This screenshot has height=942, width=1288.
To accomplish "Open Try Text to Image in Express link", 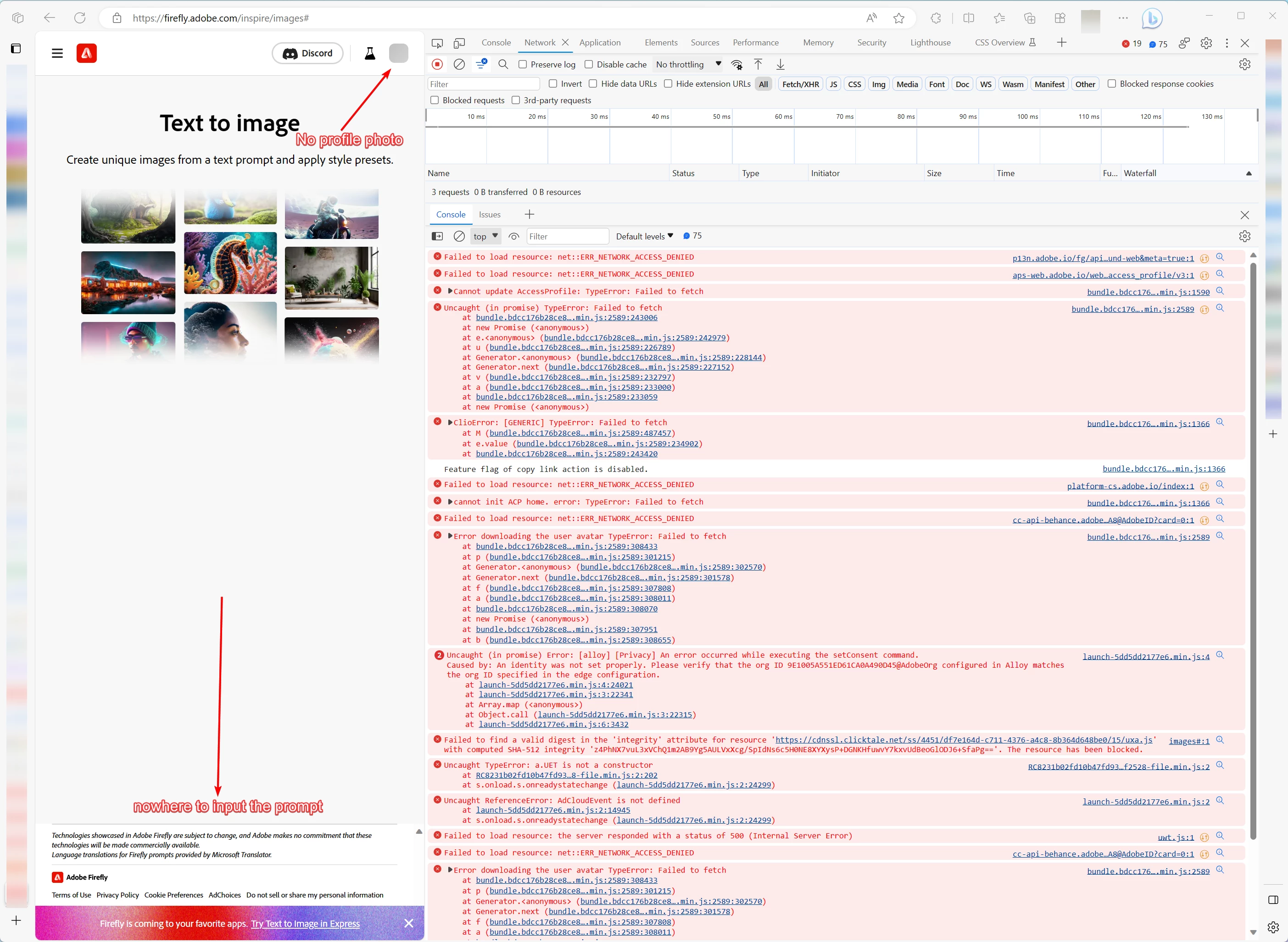I will tap(305, 924).
